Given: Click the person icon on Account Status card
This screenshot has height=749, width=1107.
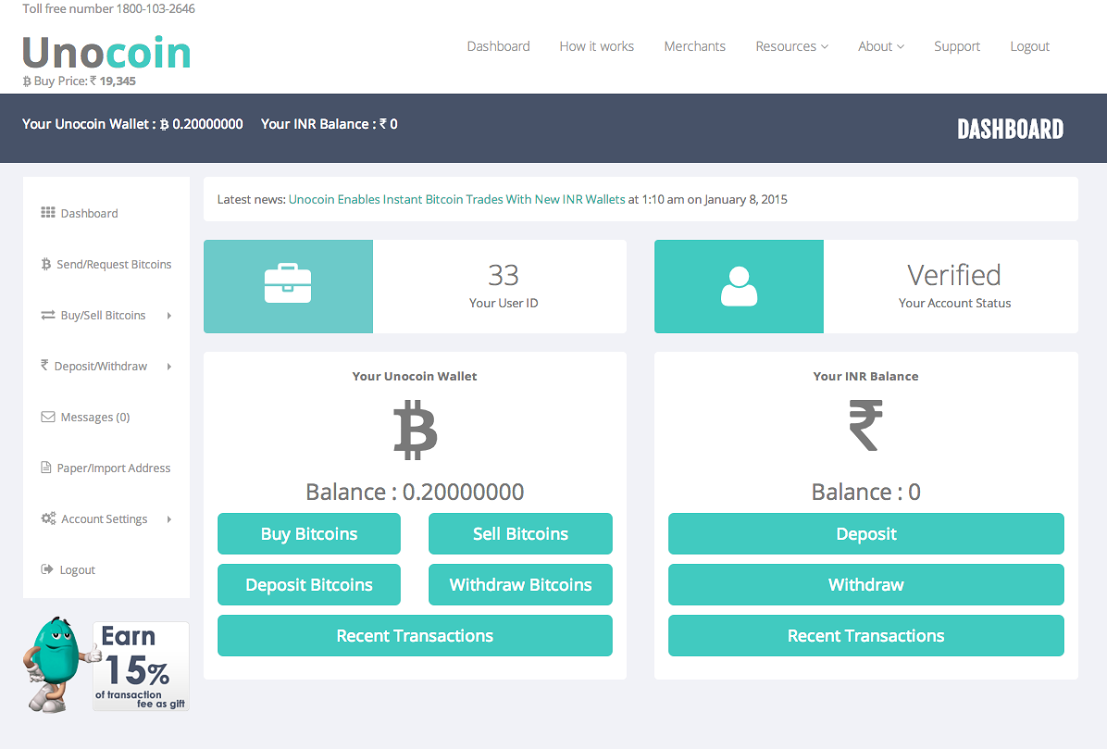Looking at the screenshot, I should (x=739, y=286).
